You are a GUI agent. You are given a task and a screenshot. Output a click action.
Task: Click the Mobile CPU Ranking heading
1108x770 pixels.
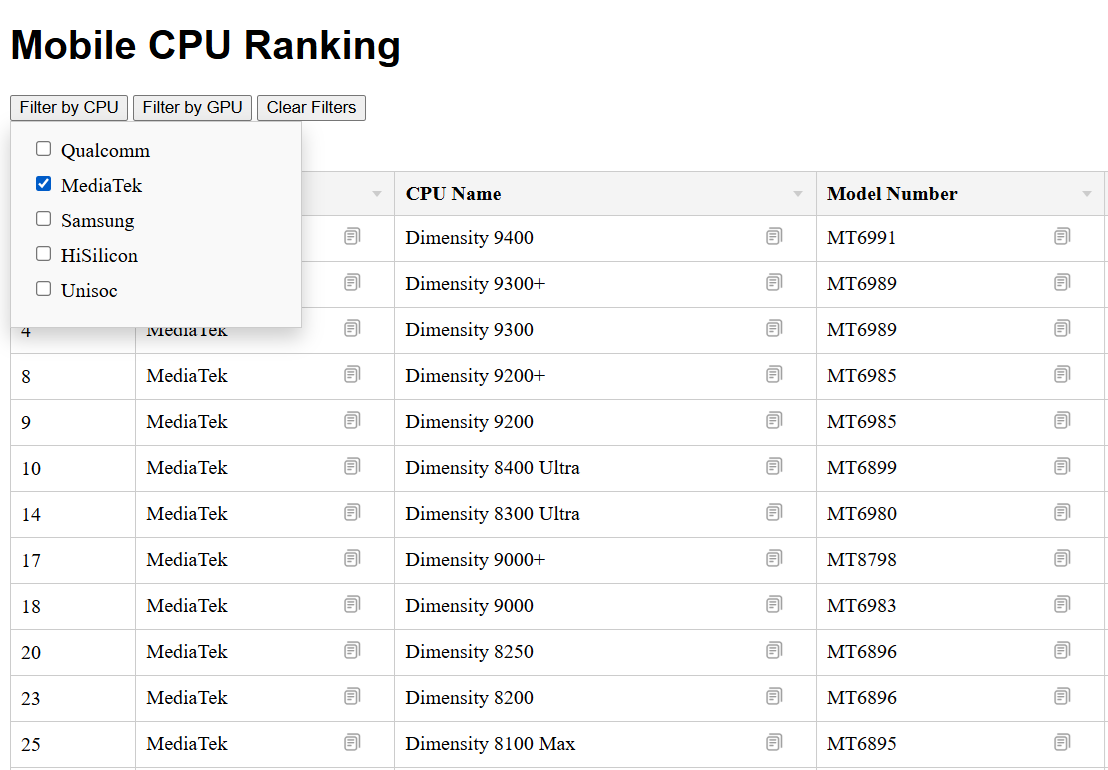pyautogui.click(x=206, y=45)
